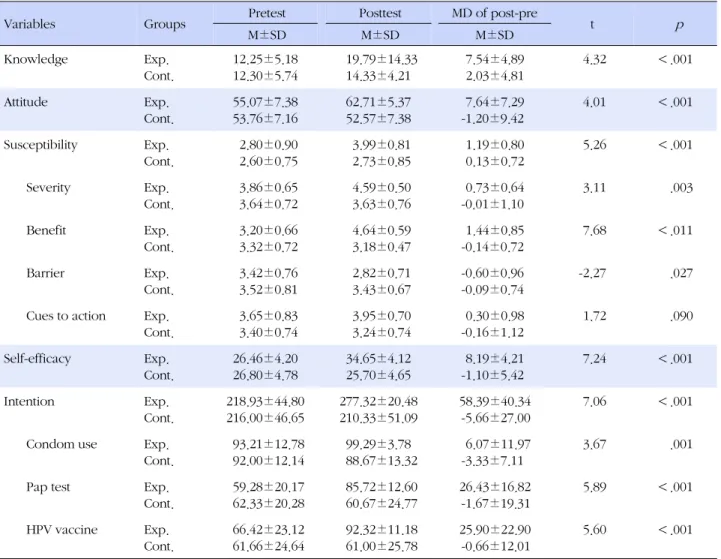721x559 pixels.
Task: Select the Cues to action label
Action: [x=66, y=316]
